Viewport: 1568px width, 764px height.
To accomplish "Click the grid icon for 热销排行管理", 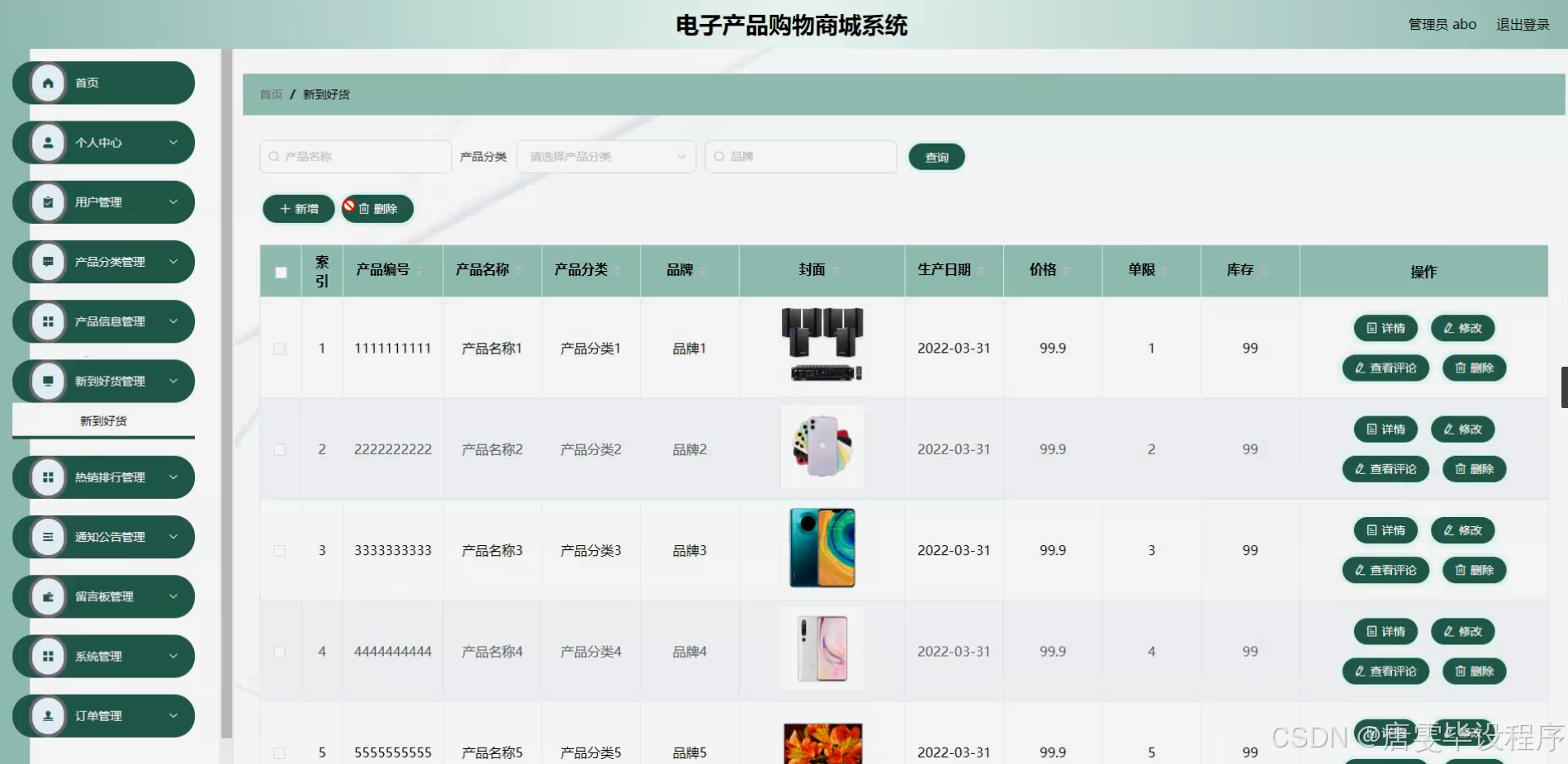I will pos(48,477).
